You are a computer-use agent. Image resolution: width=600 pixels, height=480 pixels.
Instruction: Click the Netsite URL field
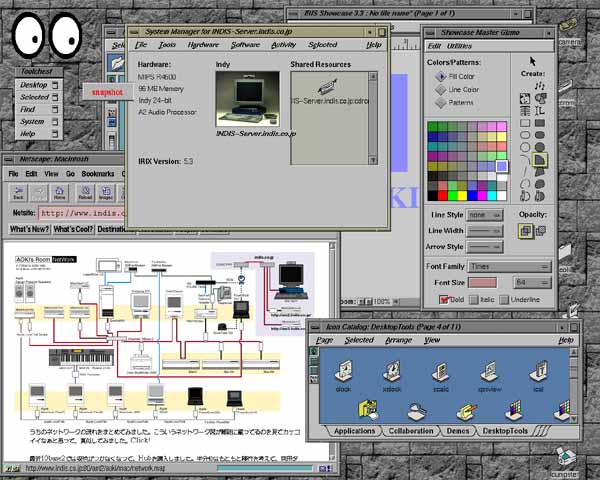click(82, 213)
